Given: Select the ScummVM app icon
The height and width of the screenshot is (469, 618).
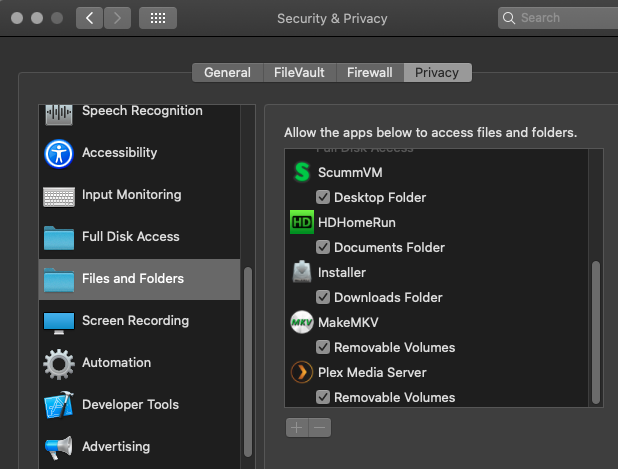Looking at the screenshot, I should [302, 172].
